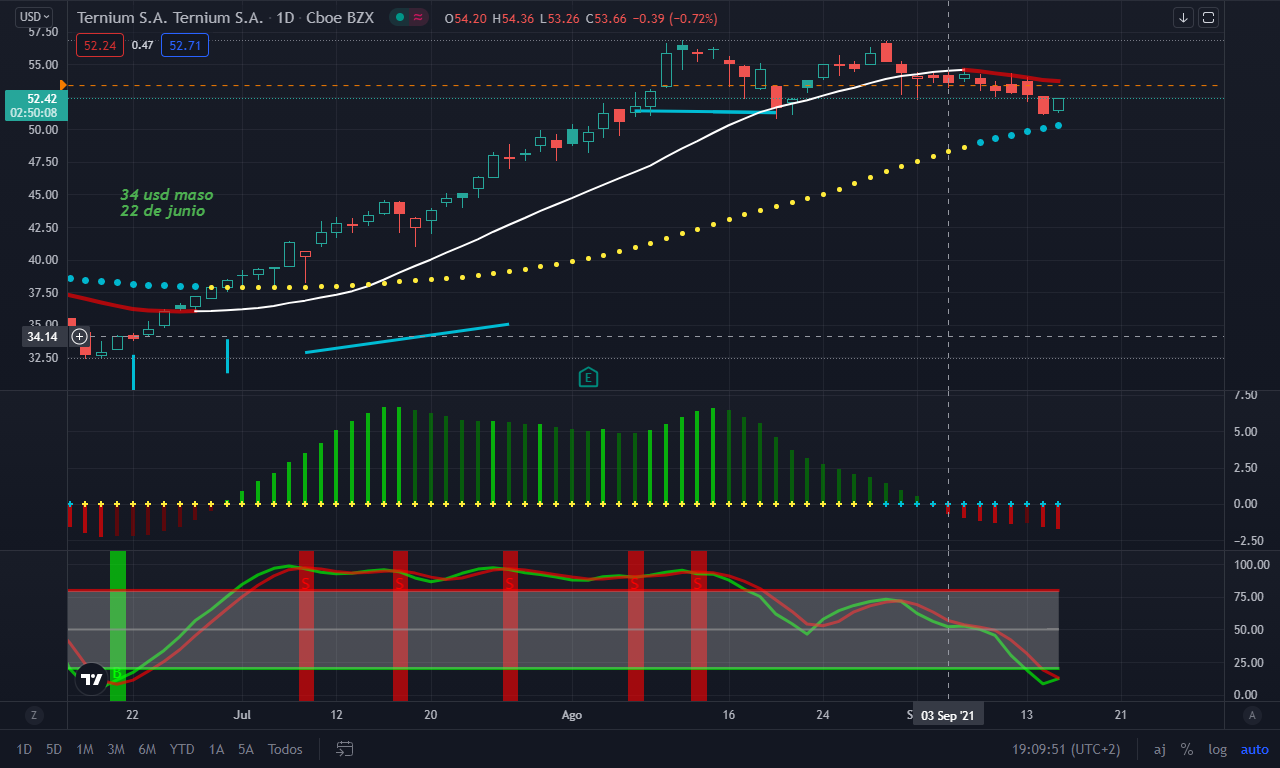This screenshot has width=1280, height=768.
Task: Toggle auto scale mode
Action: [1254, 749]
